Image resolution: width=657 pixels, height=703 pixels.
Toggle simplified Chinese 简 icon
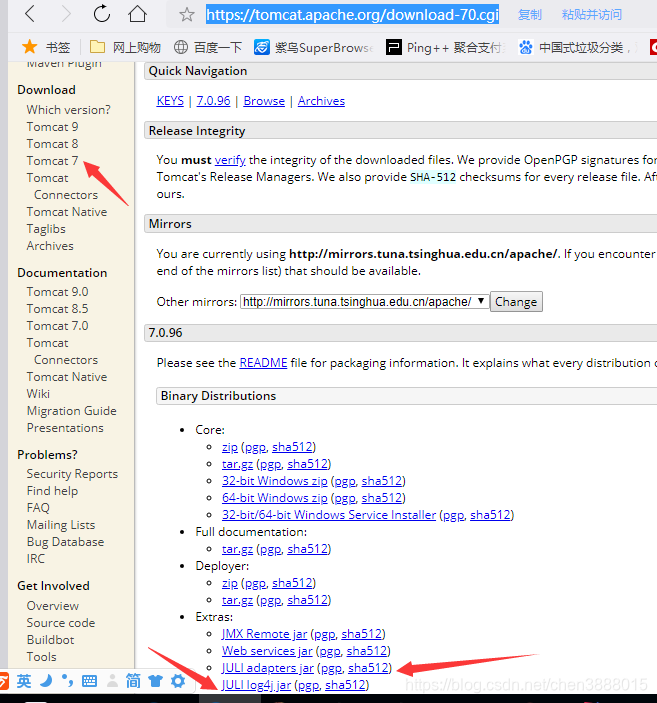tap(133, 681)
